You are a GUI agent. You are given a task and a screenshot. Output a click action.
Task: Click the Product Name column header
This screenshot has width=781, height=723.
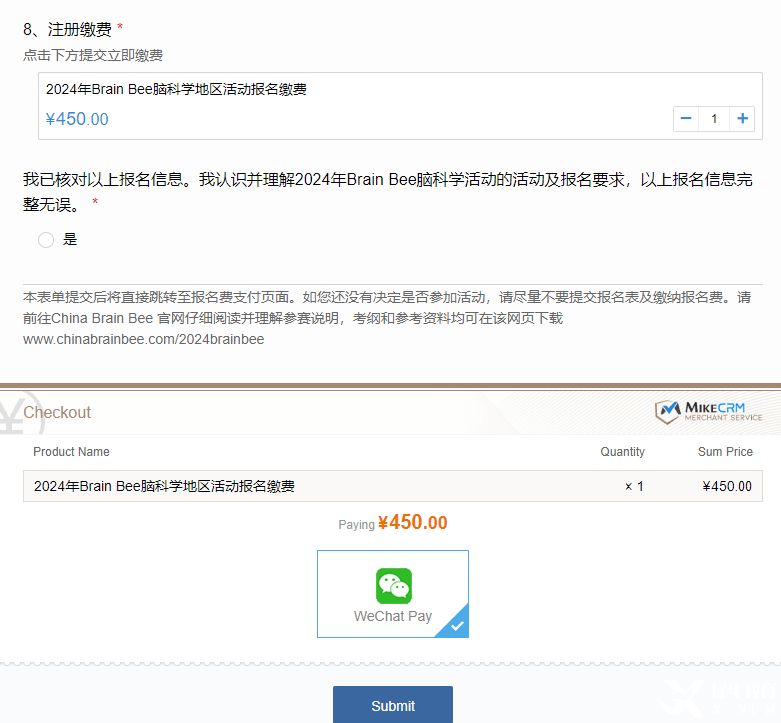(x=71, y=452)
